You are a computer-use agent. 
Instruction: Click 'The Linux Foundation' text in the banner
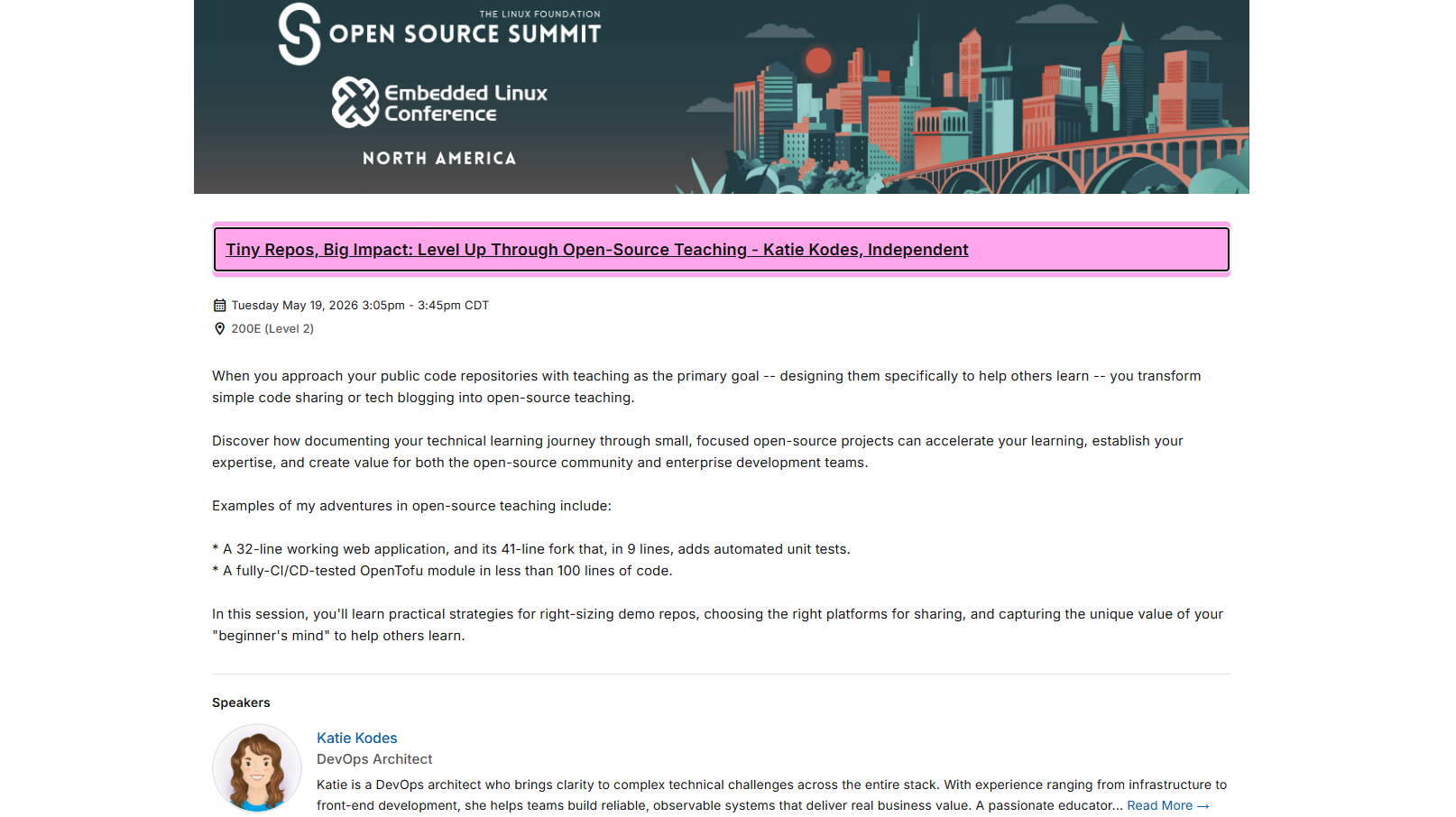(539, 14)
